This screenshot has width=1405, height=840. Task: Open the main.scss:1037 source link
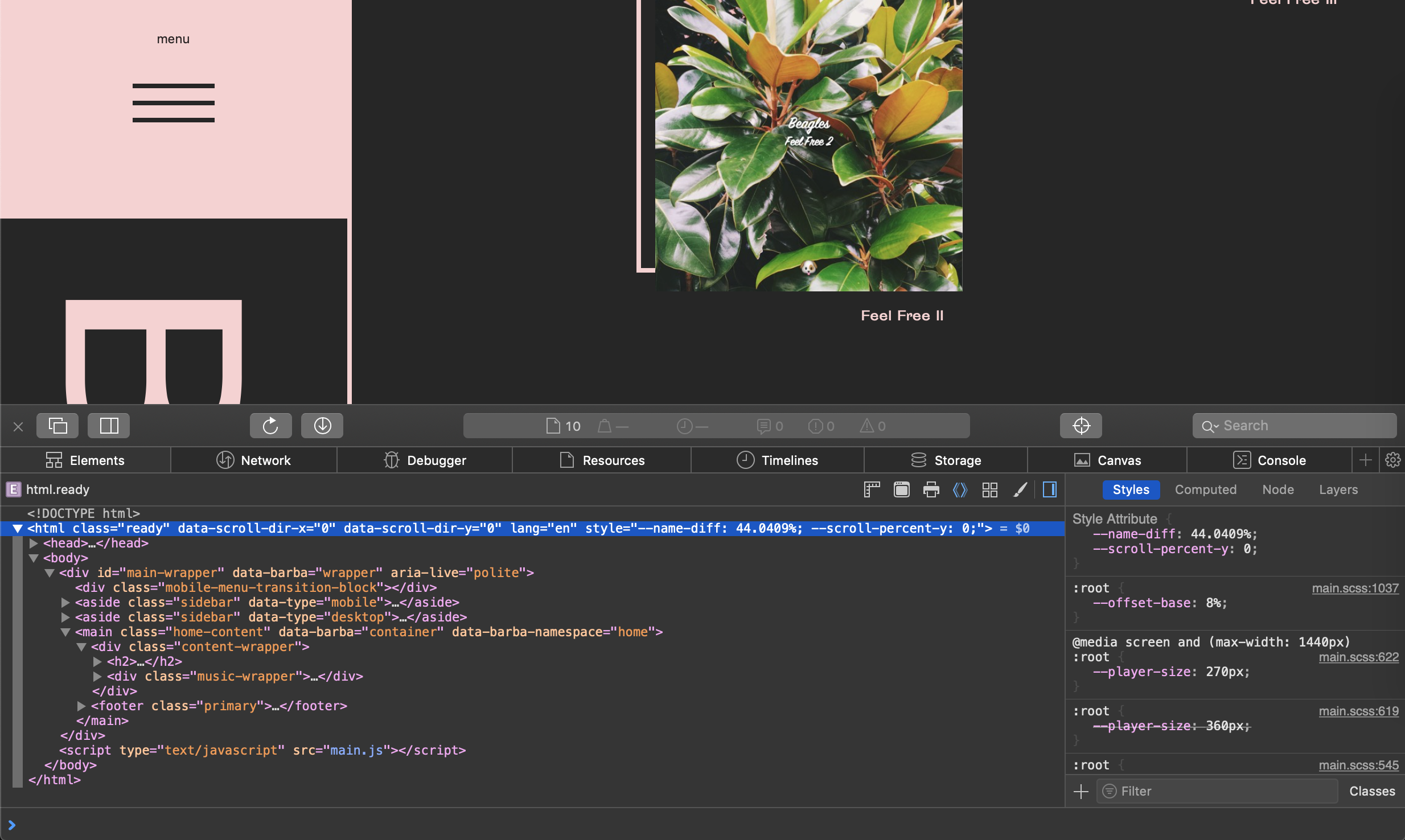1355,588
